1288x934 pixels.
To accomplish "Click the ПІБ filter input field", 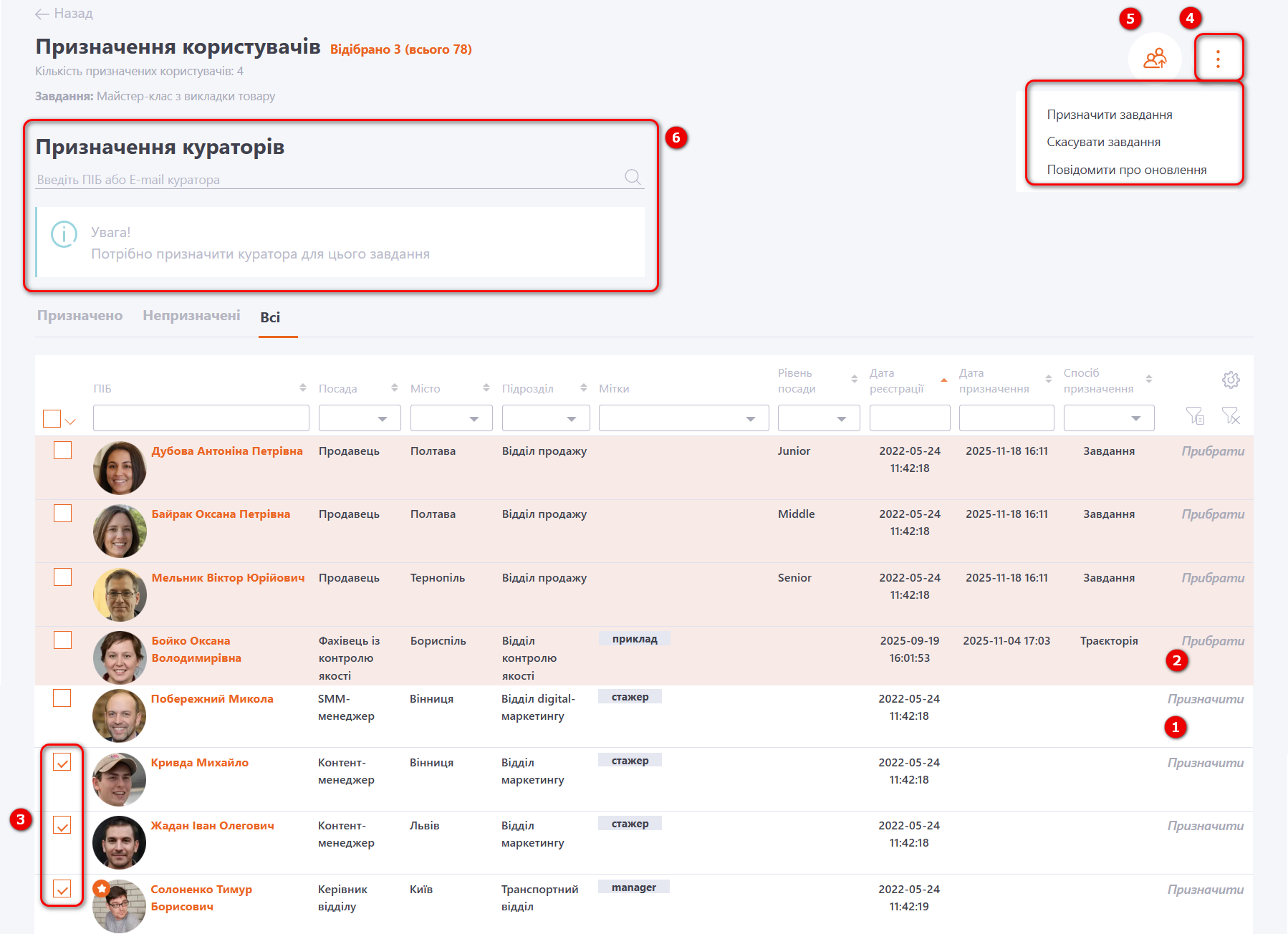I will click(x=201, y=418).
